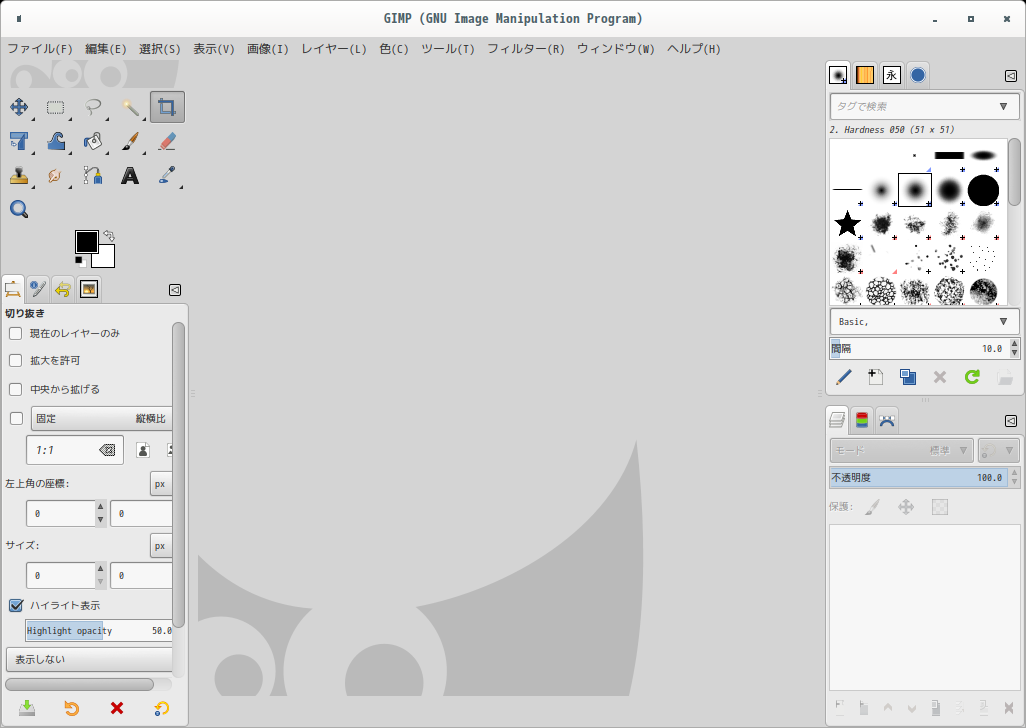
Task: Enable 拡大を許可 checkbox
Action: 16,360
